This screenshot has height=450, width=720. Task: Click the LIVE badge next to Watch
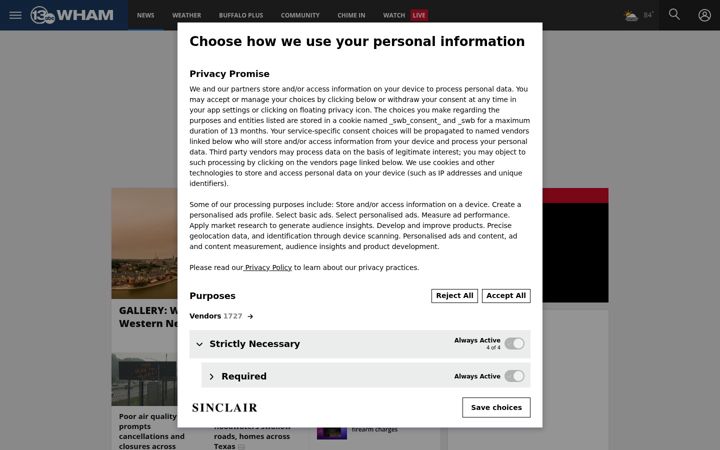coord(419,15)
